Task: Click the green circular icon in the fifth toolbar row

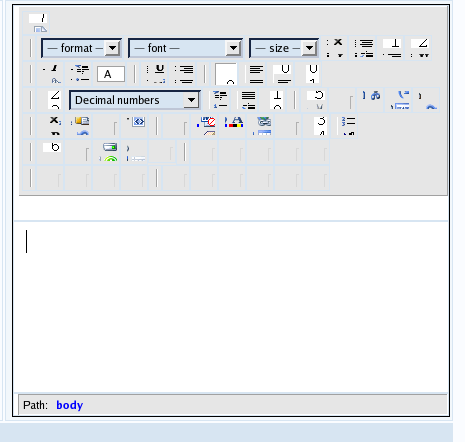Action: [111, 159]
